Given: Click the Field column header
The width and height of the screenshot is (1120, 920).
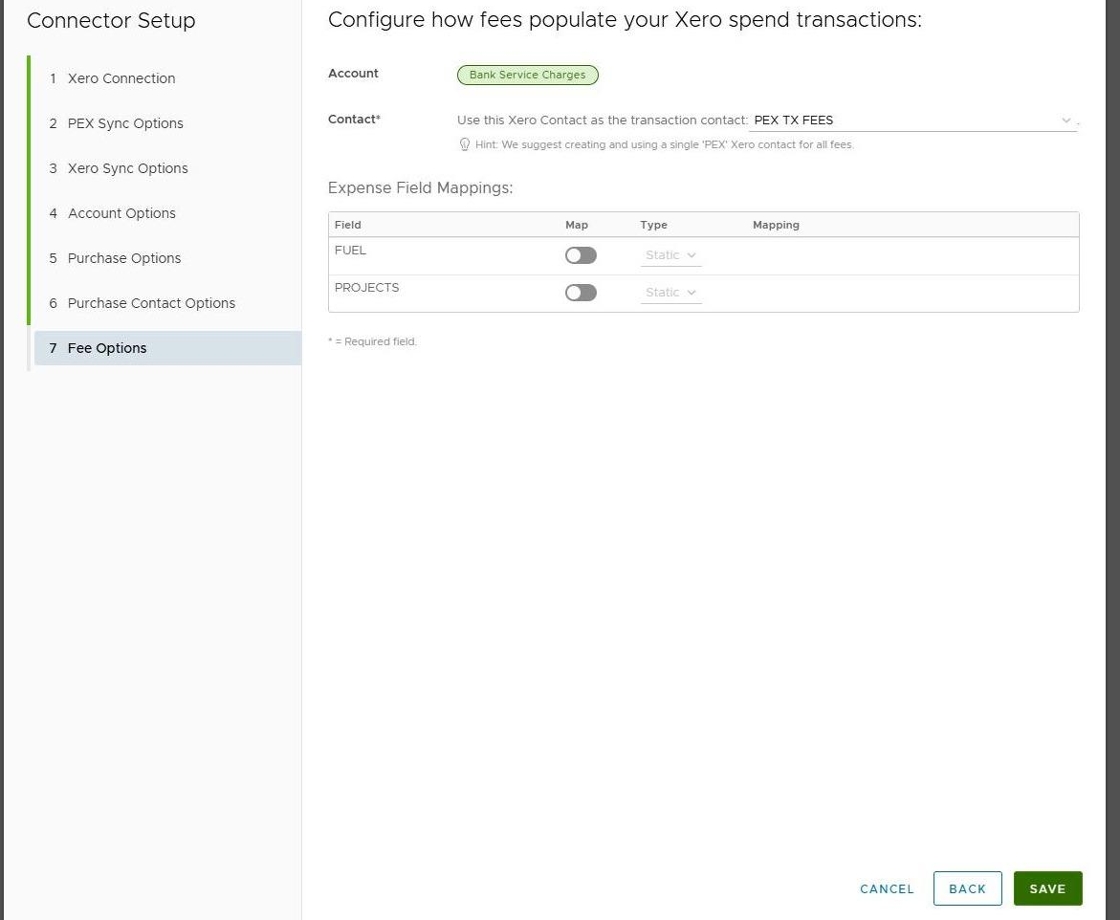Looking at the screenshot, I should 348,225.
